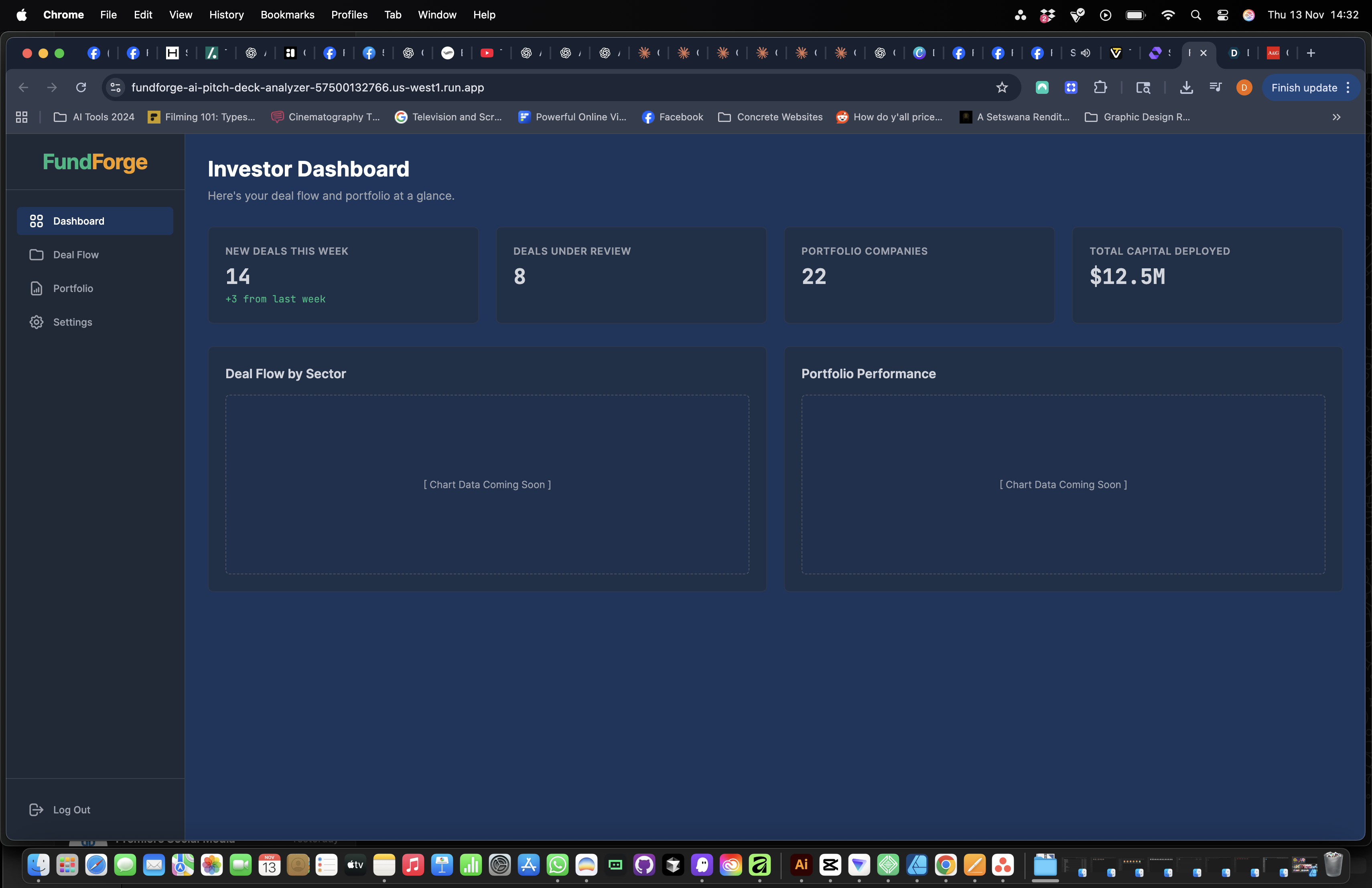The image size is (1372, 888).
Task: Open the Portfolio sidebar item
Action: click(73, 288)
